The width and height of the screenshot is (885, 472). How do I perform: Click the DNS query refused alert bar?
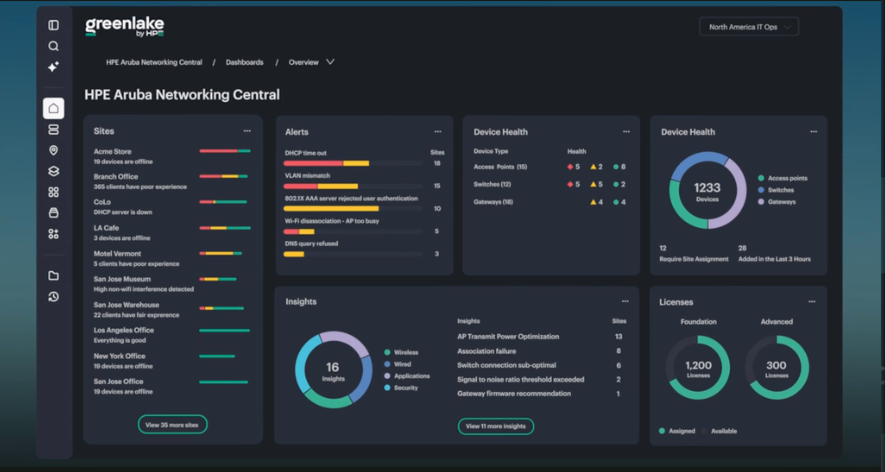[353, 254]
